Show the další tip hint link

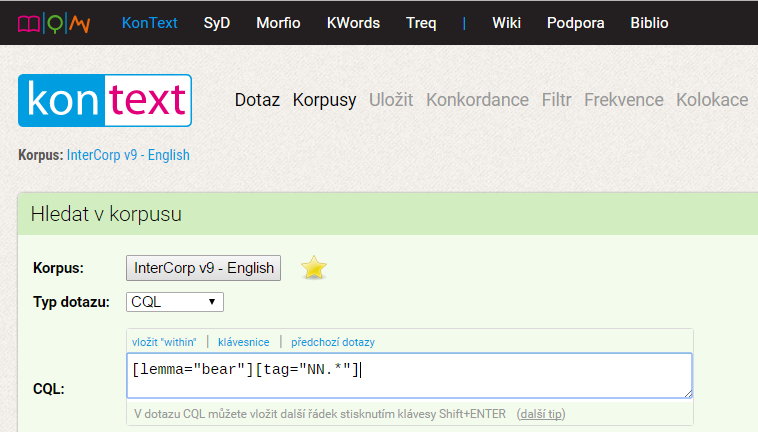point(541,414)
